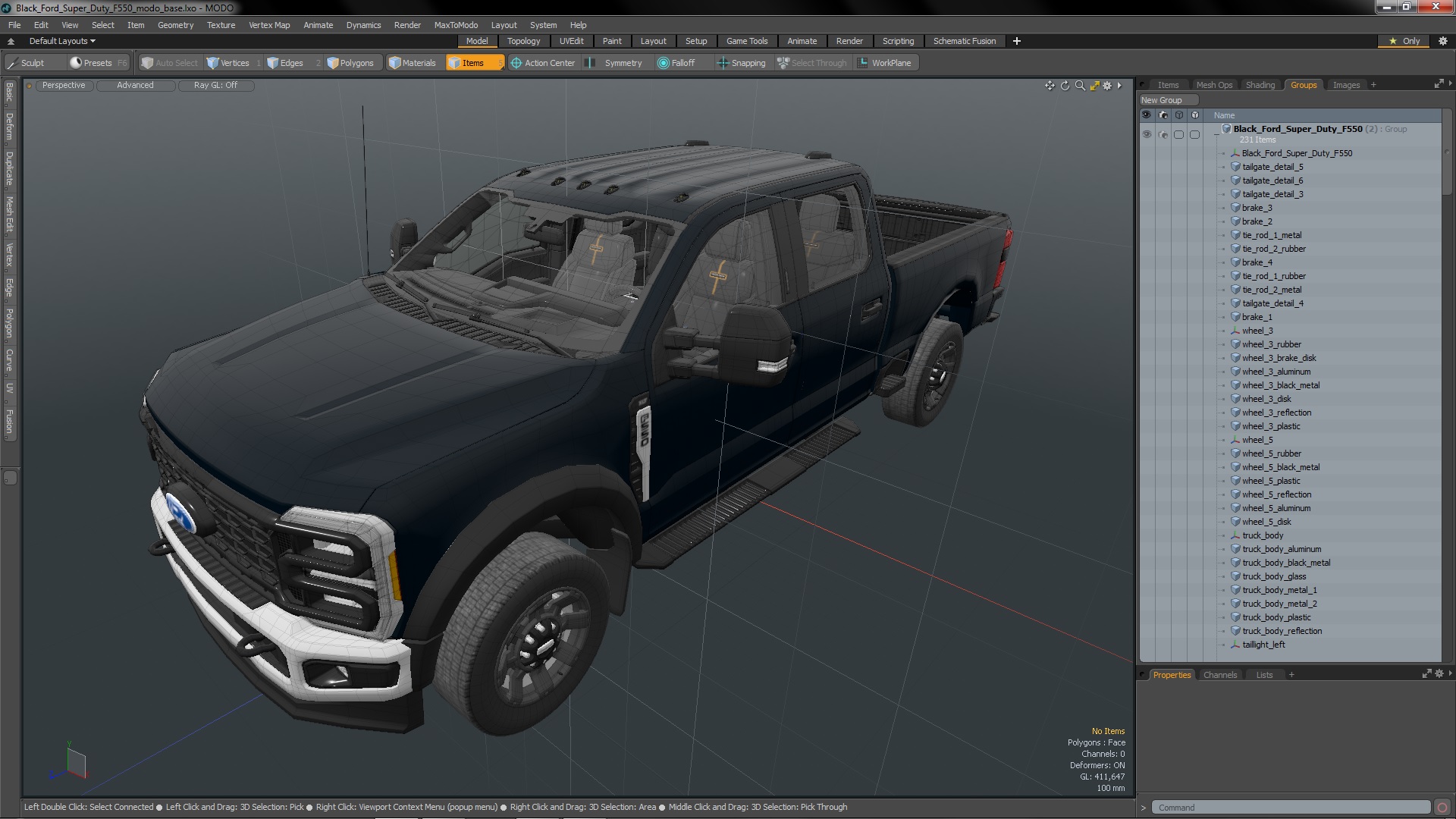
Task: Click the viewport pan/move icon
Action: [x=1050, y=86]
